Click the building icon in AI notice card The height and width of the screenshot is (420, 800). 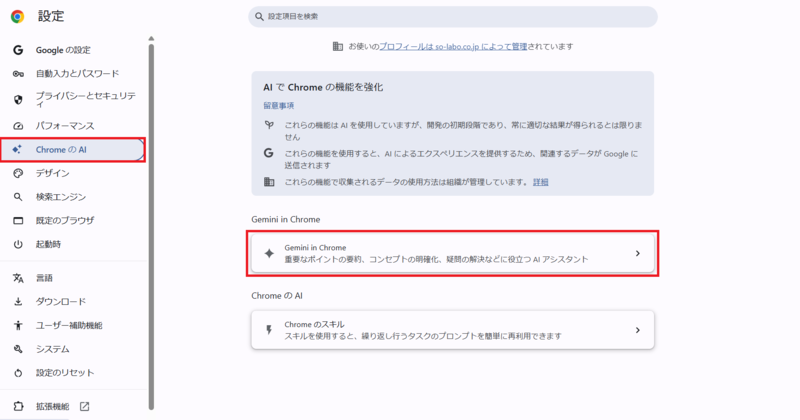(269, 182)
